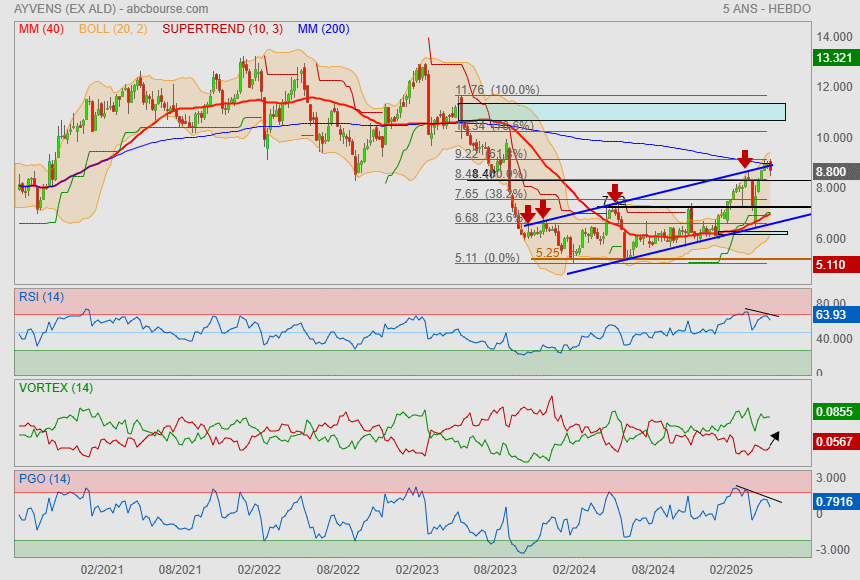
Task: Select the green 13.321 price tag
Action: tap(832, 59)
